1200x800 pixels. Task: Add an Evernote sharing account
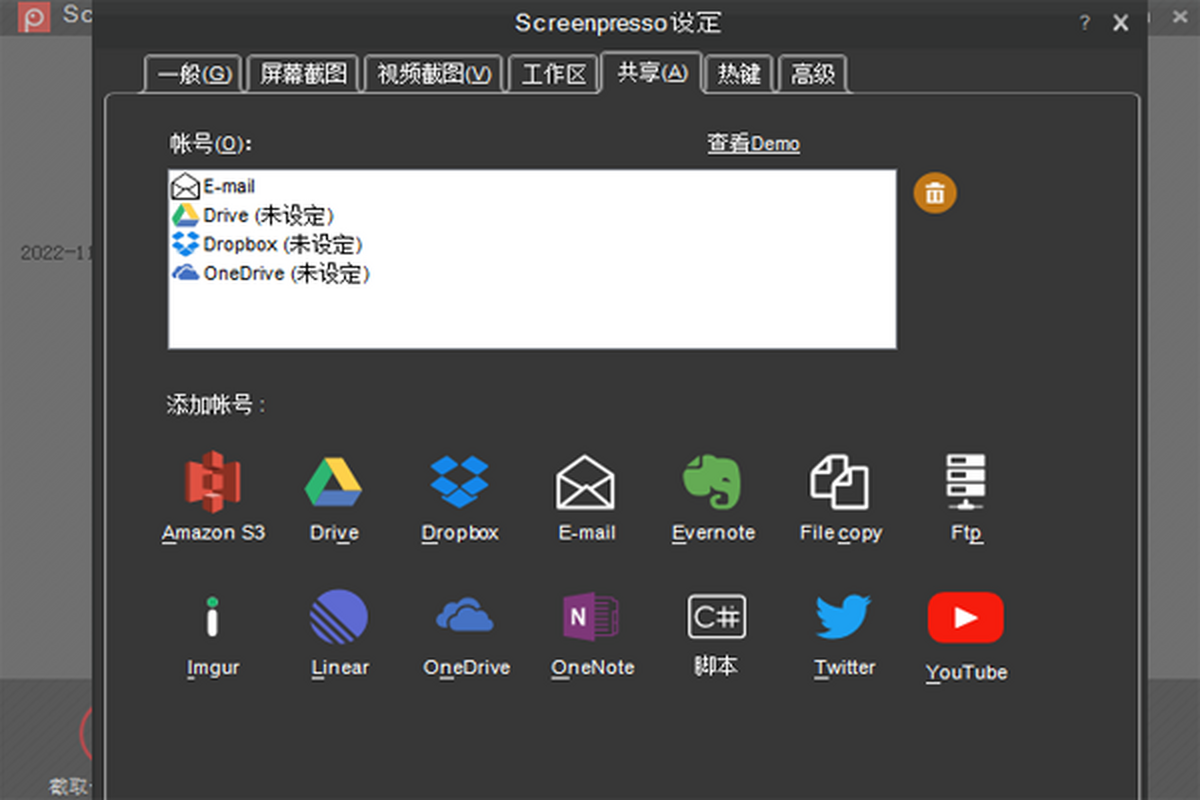coord(712,482)
